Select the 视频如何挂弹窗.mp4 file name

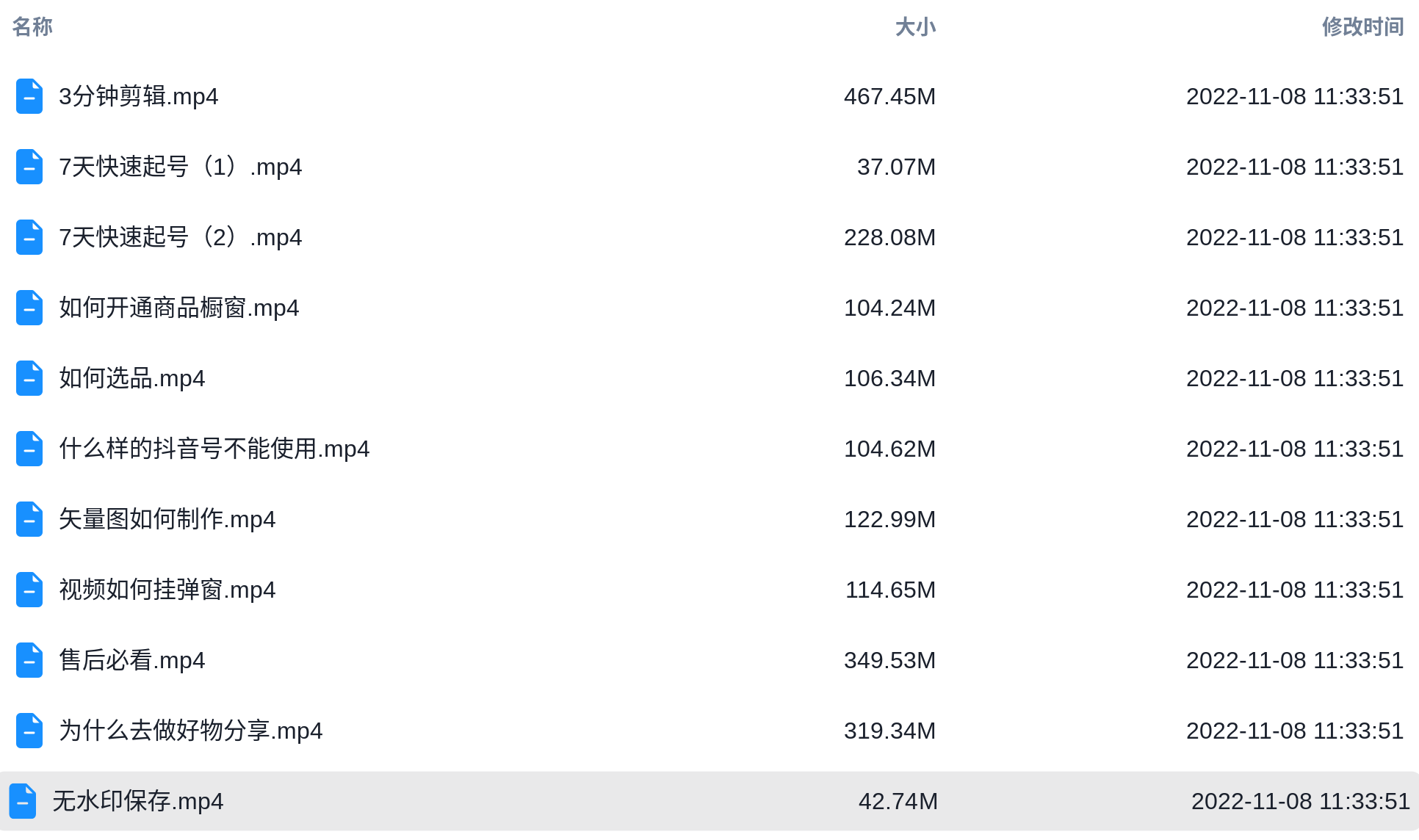coord(167,590)
